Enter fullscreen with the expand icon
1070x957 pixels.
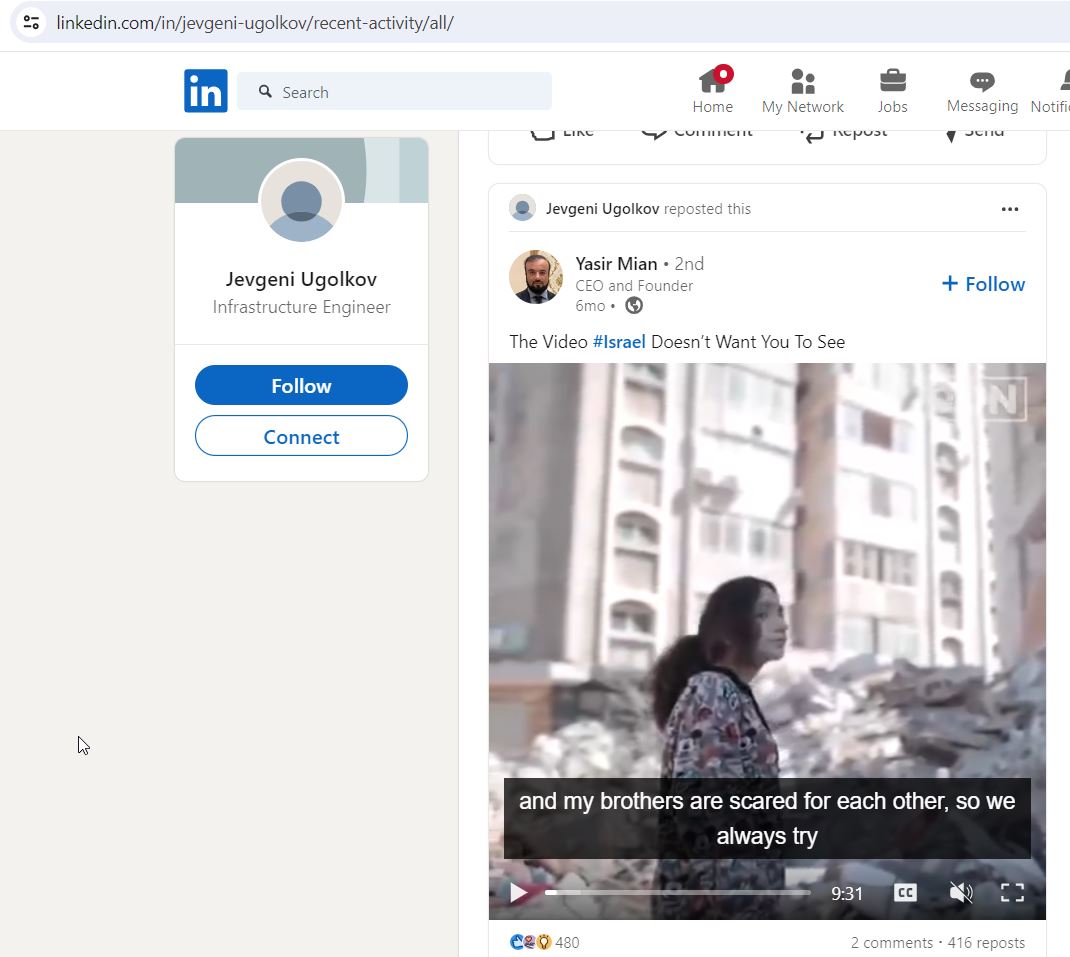pyautogui.click(x=1013, y=893)
